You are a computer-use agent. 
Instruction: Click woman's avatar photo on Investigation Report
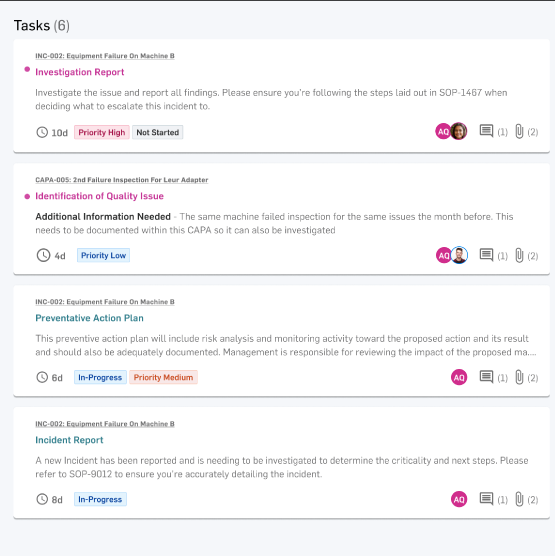[459, 131]
